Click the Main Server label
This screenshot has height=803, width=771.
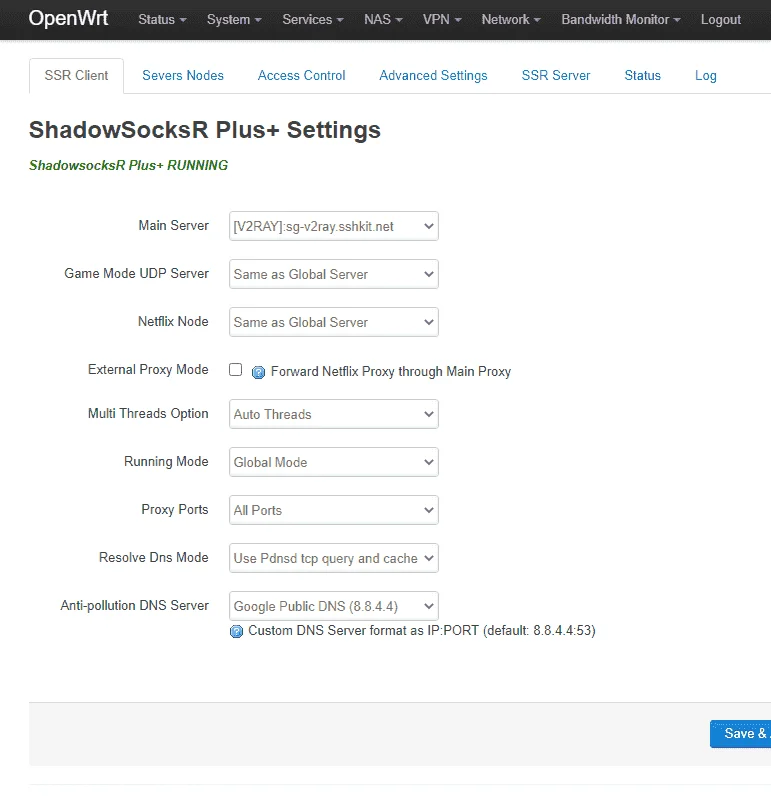tap(174, 225)
